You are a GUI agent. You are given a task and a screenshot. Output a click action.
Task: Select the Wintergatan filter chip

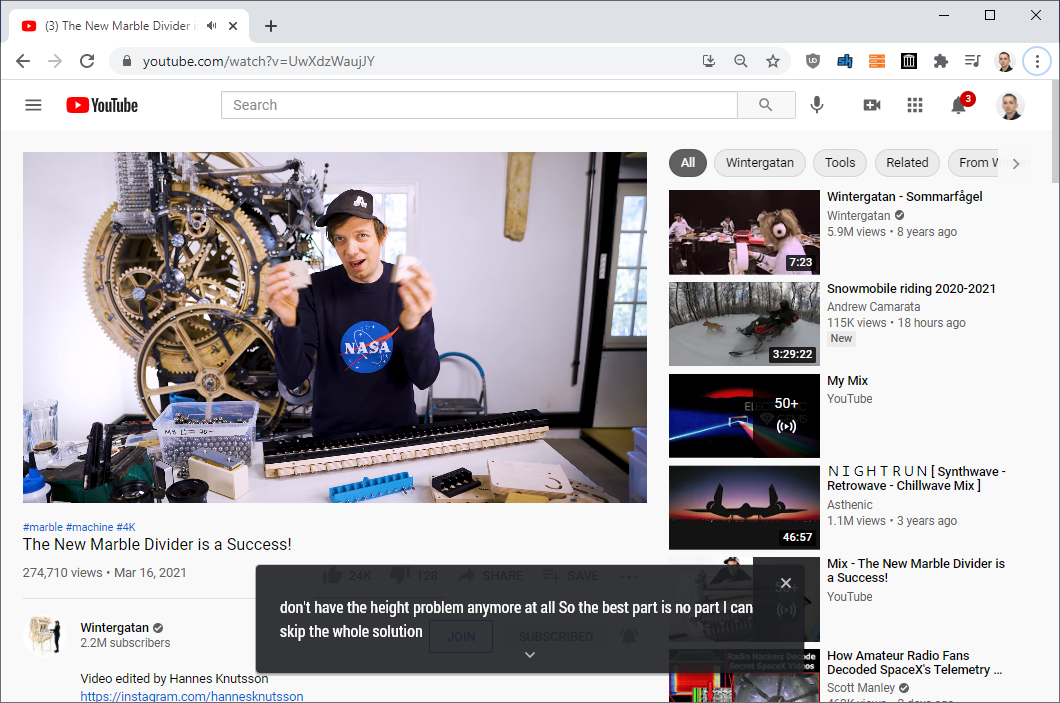click(759, 162)
